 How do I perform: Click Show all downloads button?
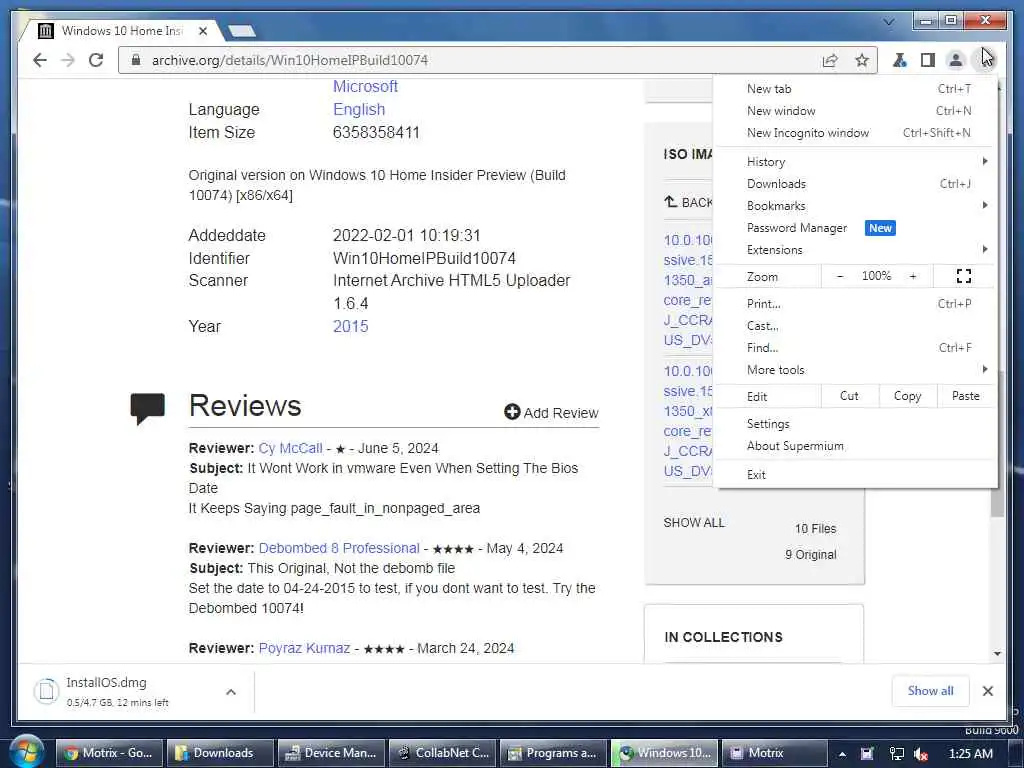930,691
